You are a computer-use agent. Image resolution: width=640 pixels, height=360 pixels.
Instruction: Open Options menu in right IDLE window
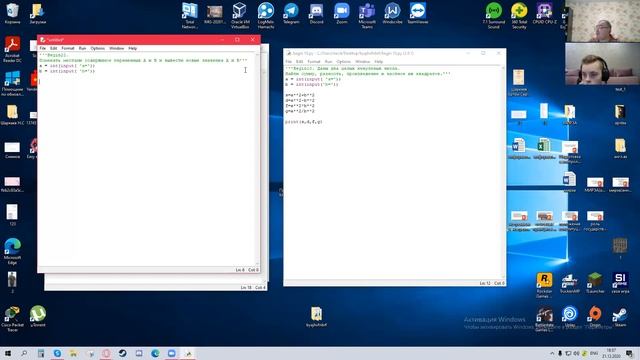pyautogui.click(x=344, y=62)
